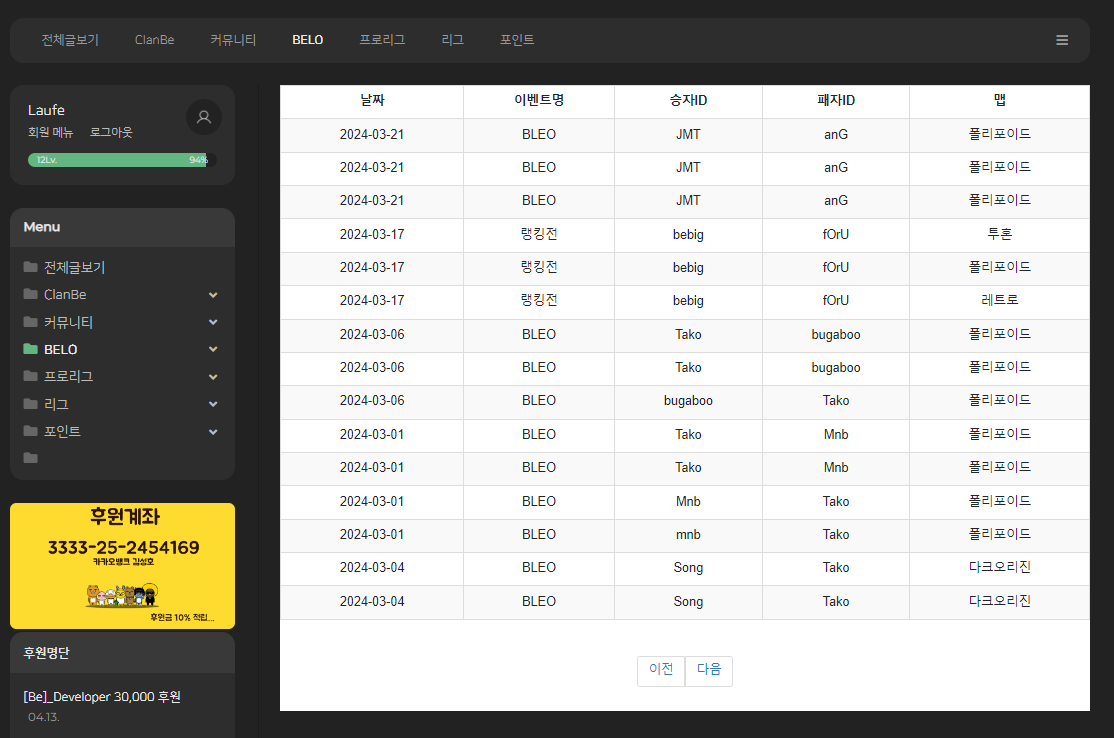The image size is (1114, 738).
Task: Select BELO in top navigation
Action: (308, 40)
